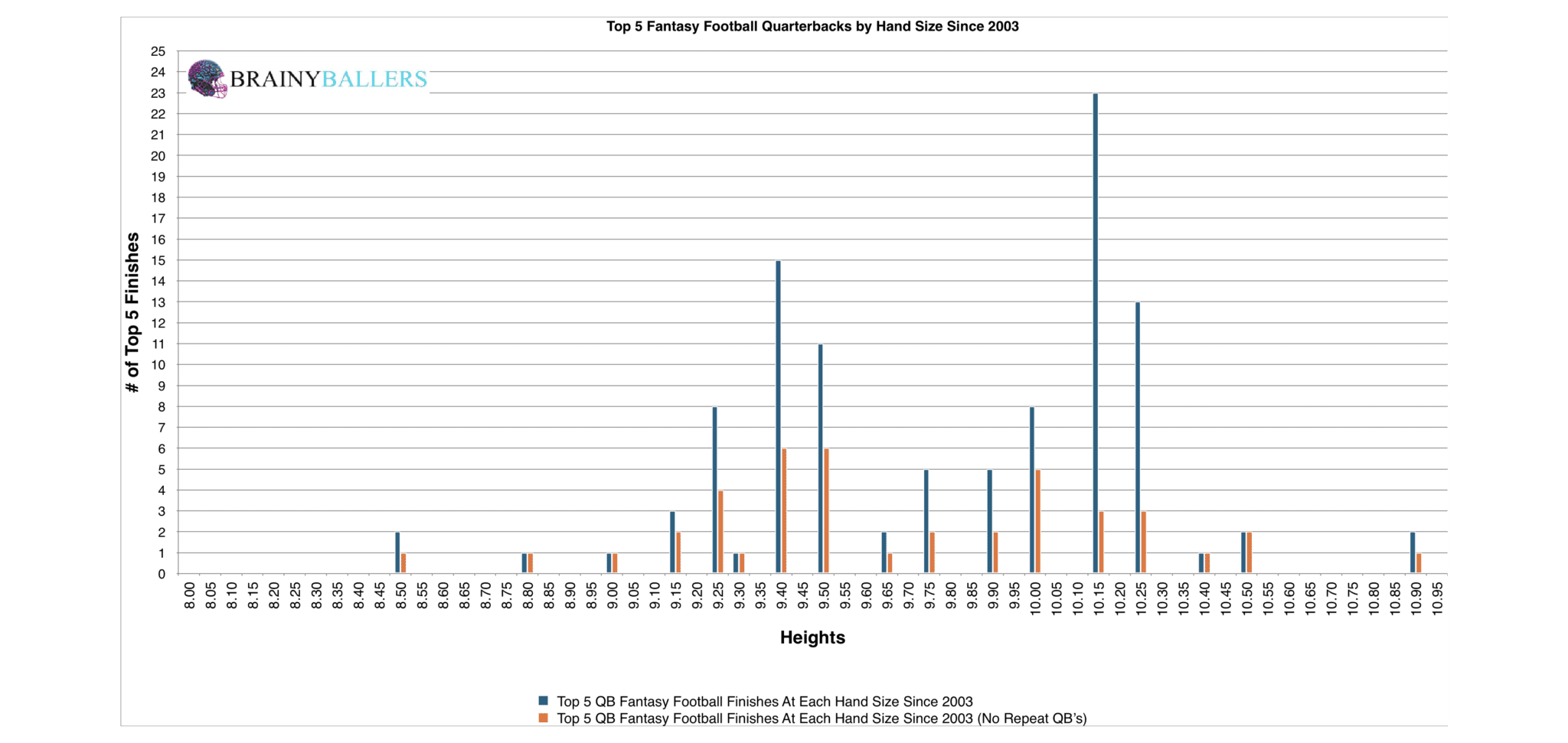Screen dimensions: 1568x743
Task: Click the 'Heights' x-axis title
Action: 812,637
